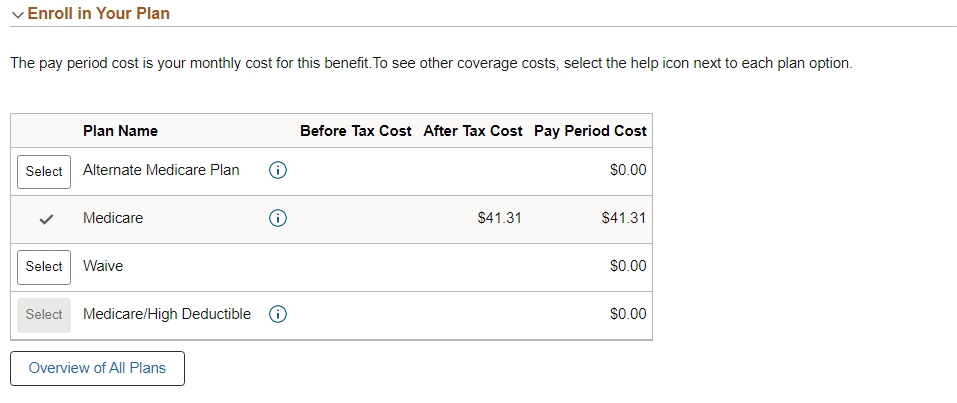Click the info icon beside Medicare
This screenshot has height=403, width=957.
coord(279,218)
